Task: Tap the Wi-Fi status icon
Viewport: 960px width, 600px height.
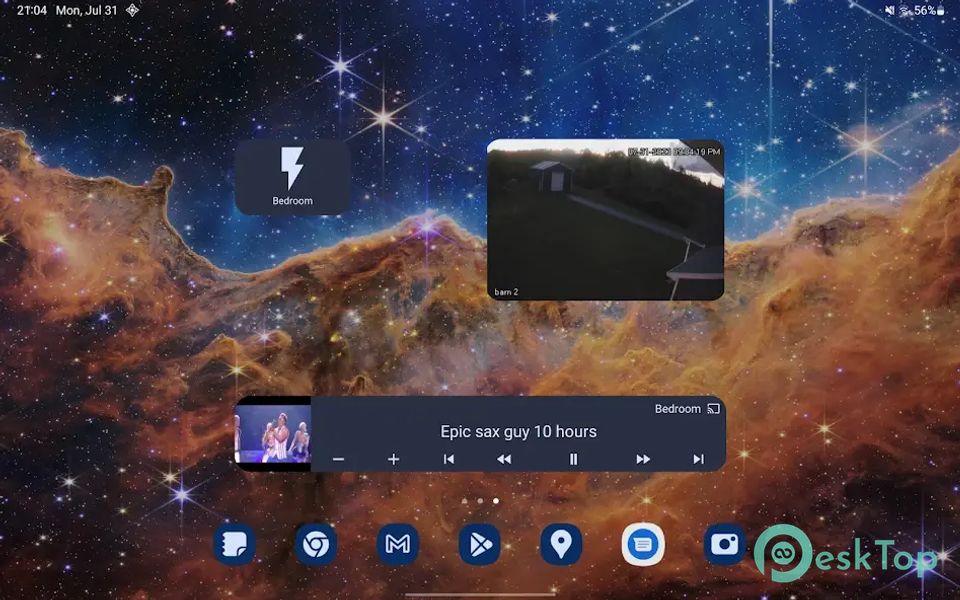Action: coord(904,10)
